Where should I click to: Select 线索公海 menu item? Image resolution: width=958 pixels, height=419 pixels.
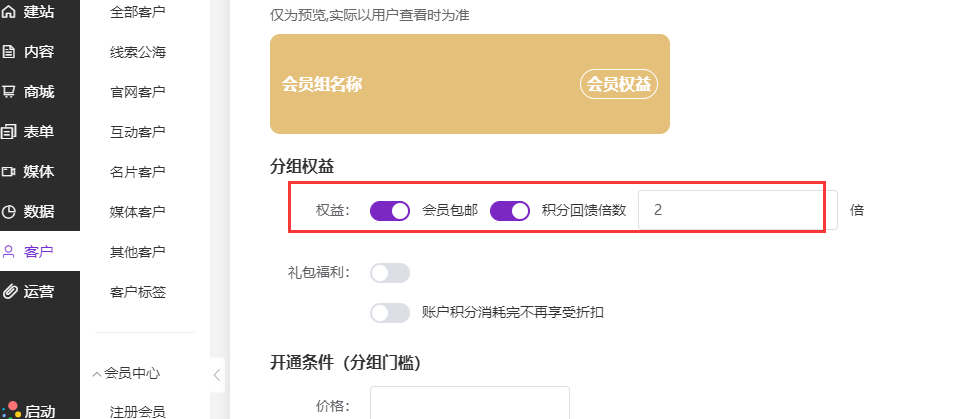pos(137,52)
